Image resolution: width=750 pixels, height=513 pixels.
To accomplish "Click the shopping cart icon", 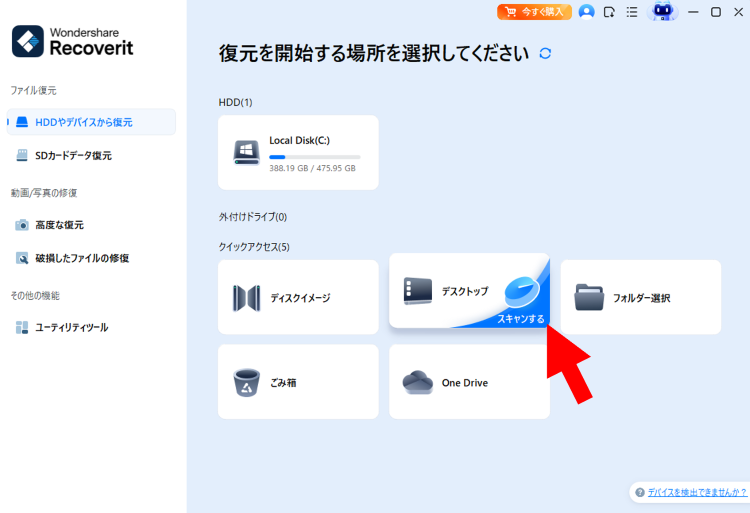I will pos(510,12).
